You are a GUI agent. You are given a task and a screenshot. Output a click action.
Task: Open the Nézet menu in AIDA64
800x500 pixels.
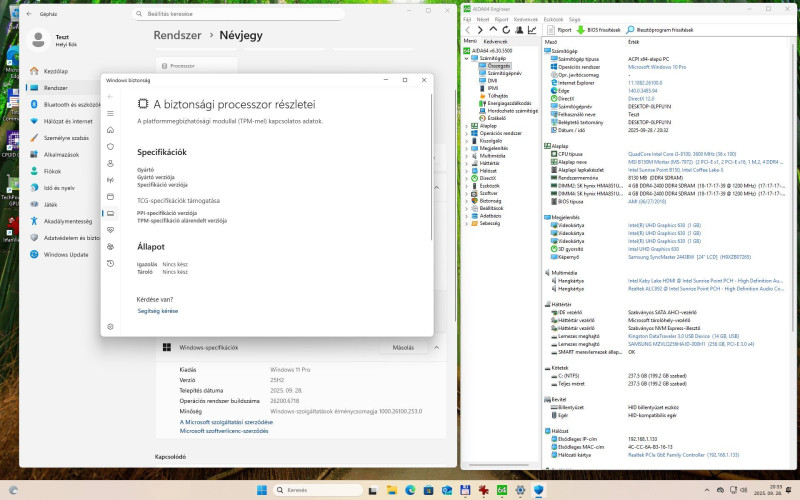[x=483, y=19]
